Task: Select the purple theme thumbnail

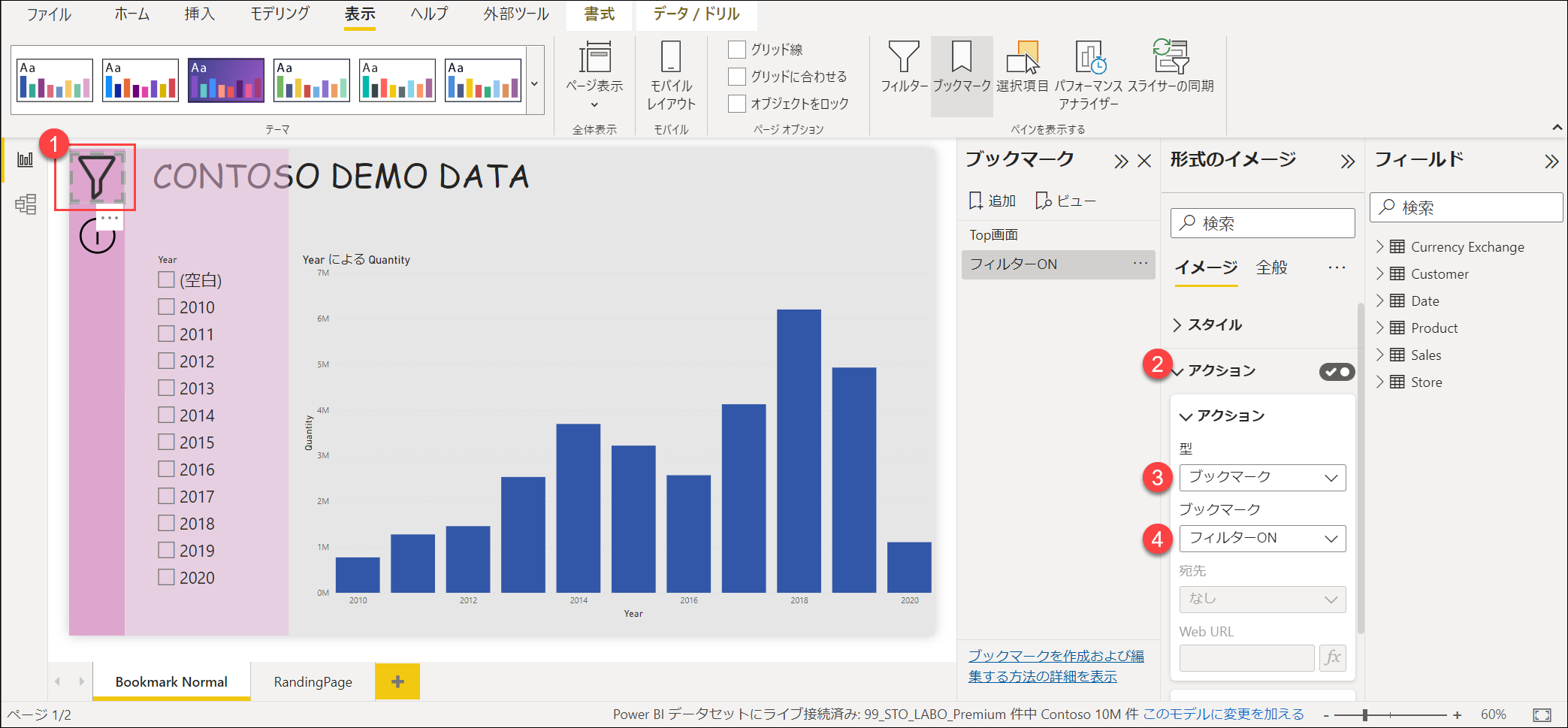Action: [x=226, y=80]
